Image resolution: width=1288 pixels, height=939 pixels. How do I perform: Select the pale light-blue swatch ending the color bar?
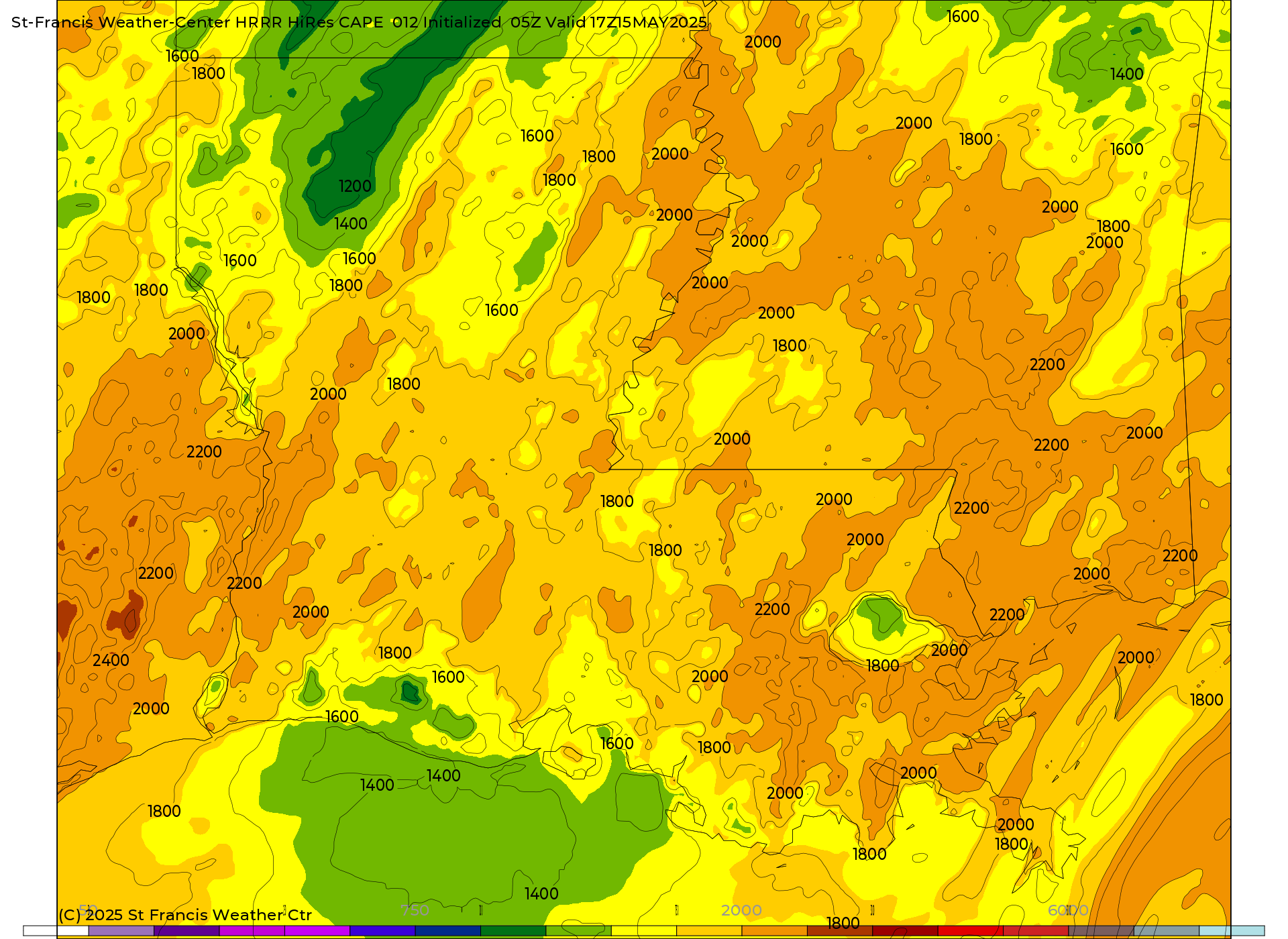click(x=1232, y=931)
